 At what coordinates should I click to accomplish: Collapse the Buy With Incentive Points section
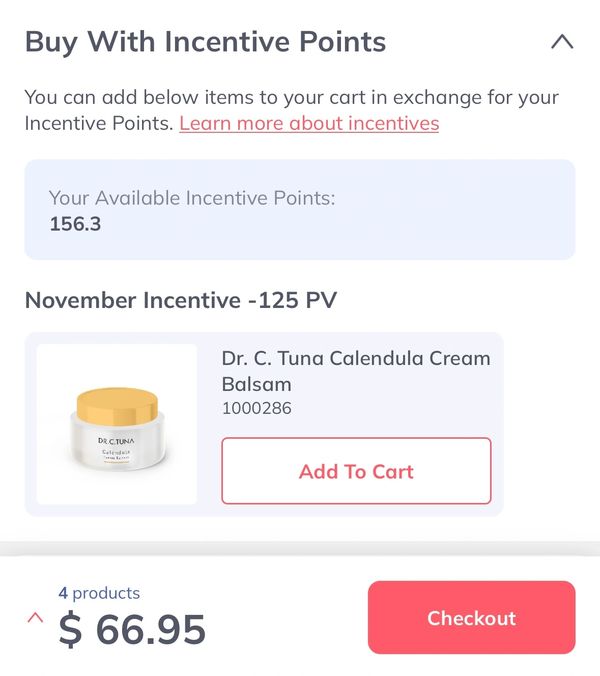point(562,42)
